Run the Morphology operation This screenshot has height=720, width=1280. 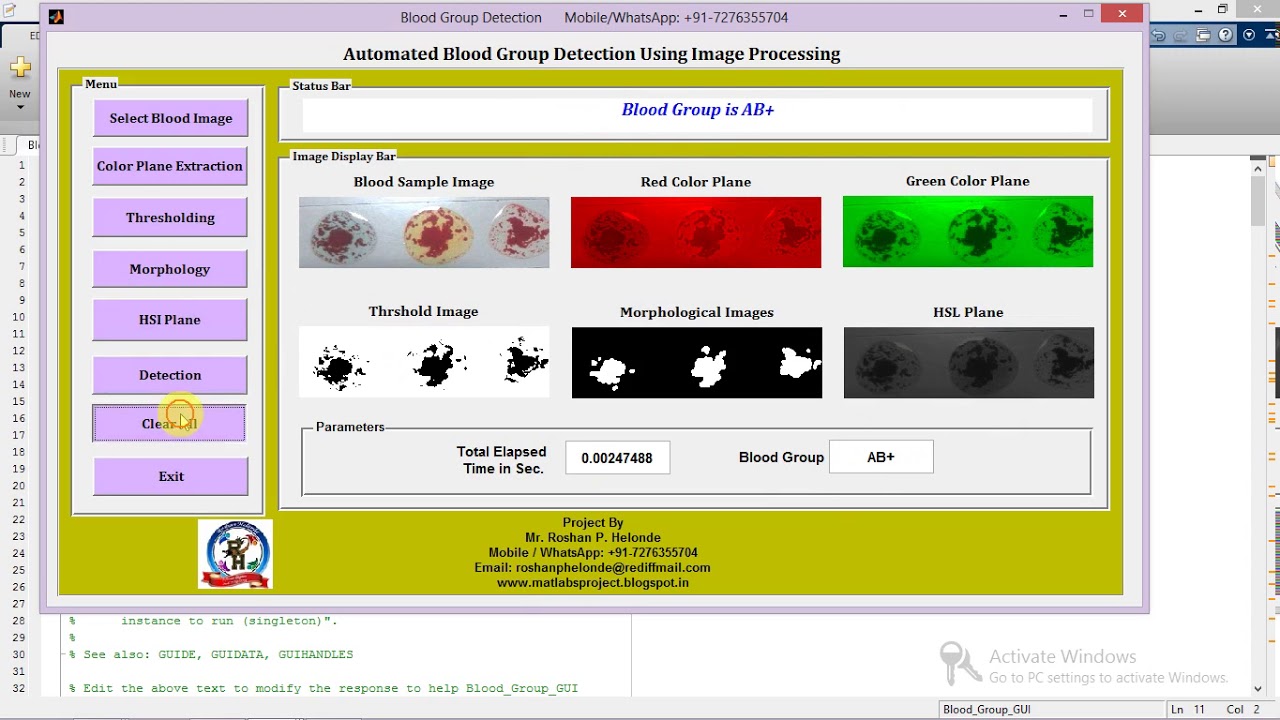[x=170, y=269]
